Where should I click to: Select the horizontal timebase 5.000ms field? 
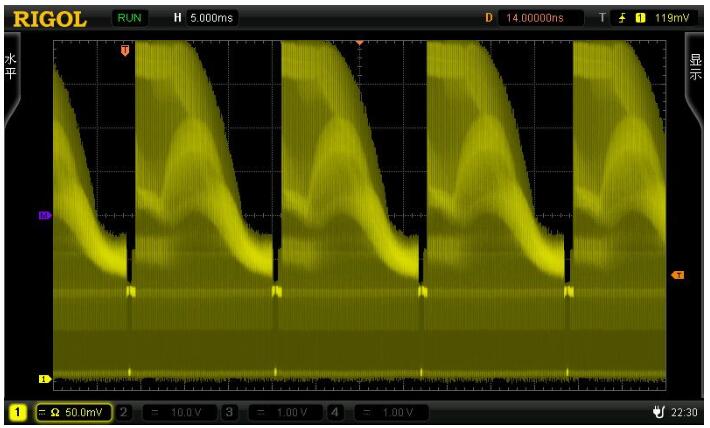tap(204, 18)
